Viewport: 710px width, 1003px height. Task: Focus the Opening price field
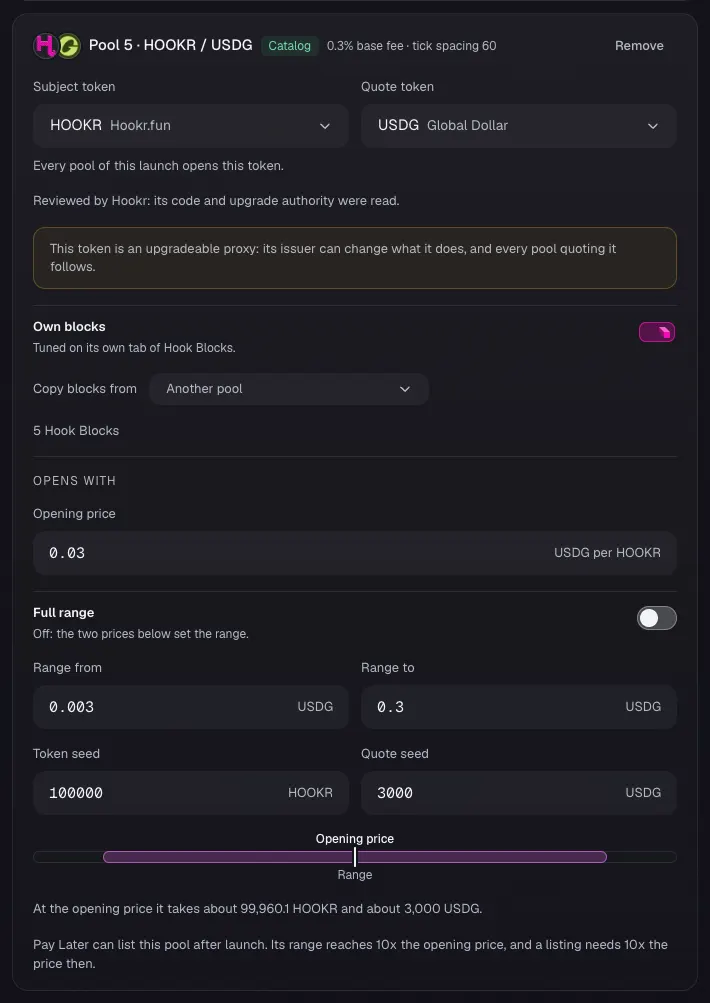click(355, 553)
